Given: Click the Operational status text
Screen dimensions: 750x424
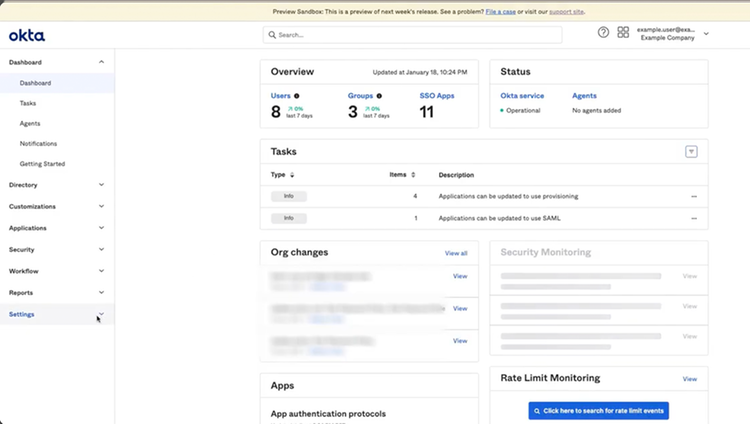Looking at the screenshot, I should tap(523, 111).
